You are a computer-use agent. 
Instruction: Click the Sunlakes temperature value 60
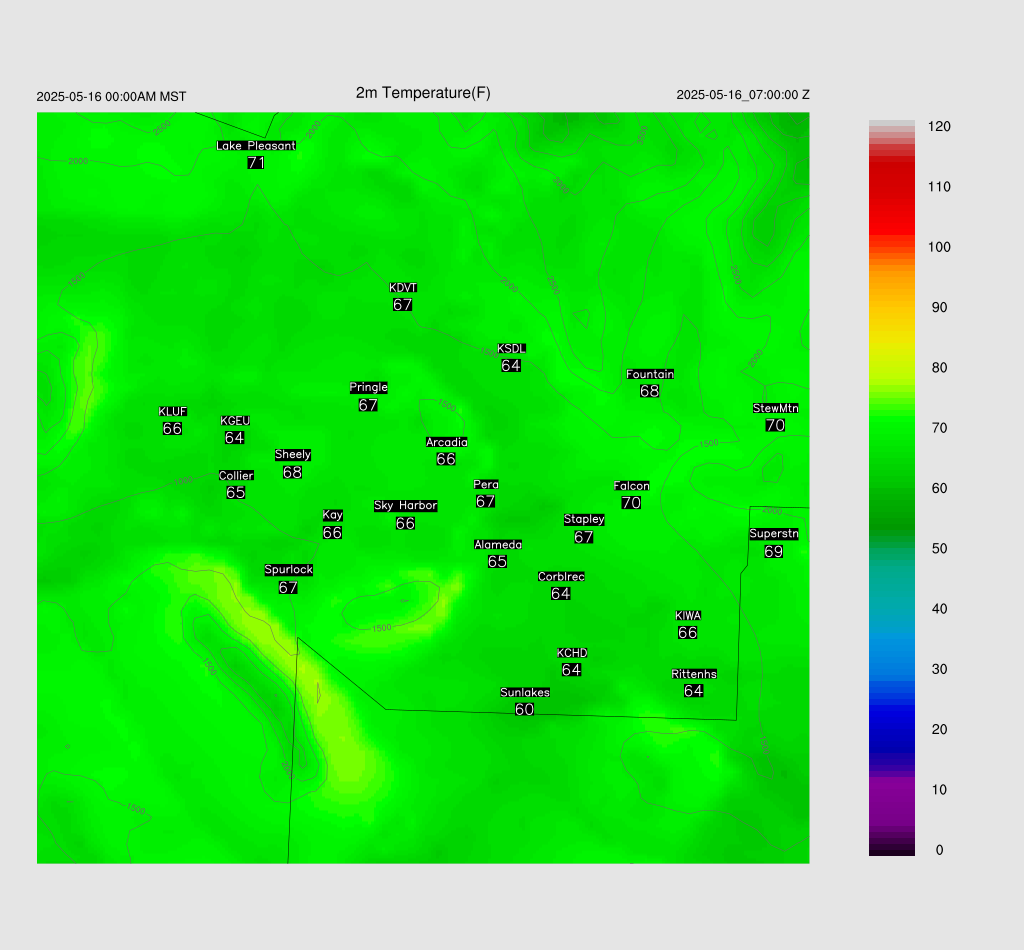click(524, 709)
